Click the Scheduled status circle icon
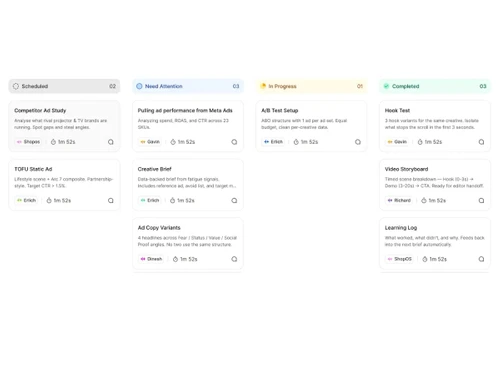Image resolution: width=500 pixels, height=375 pixels. coord(16,86)
